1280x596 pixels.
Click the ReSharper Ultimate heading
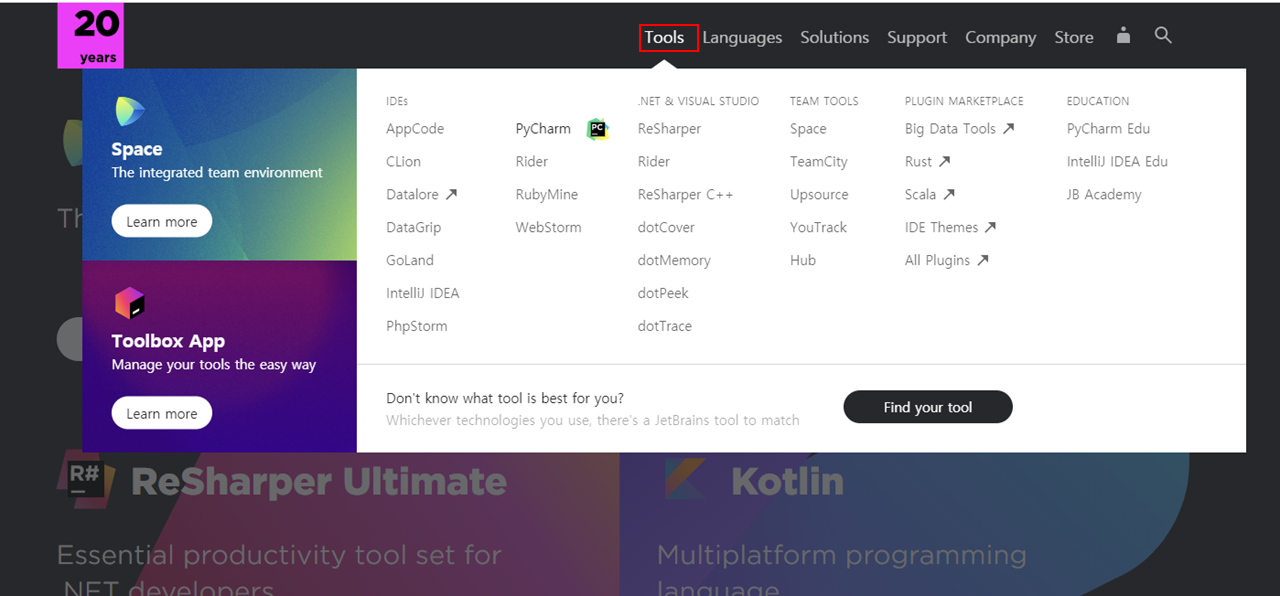click(x=319, y=482)
